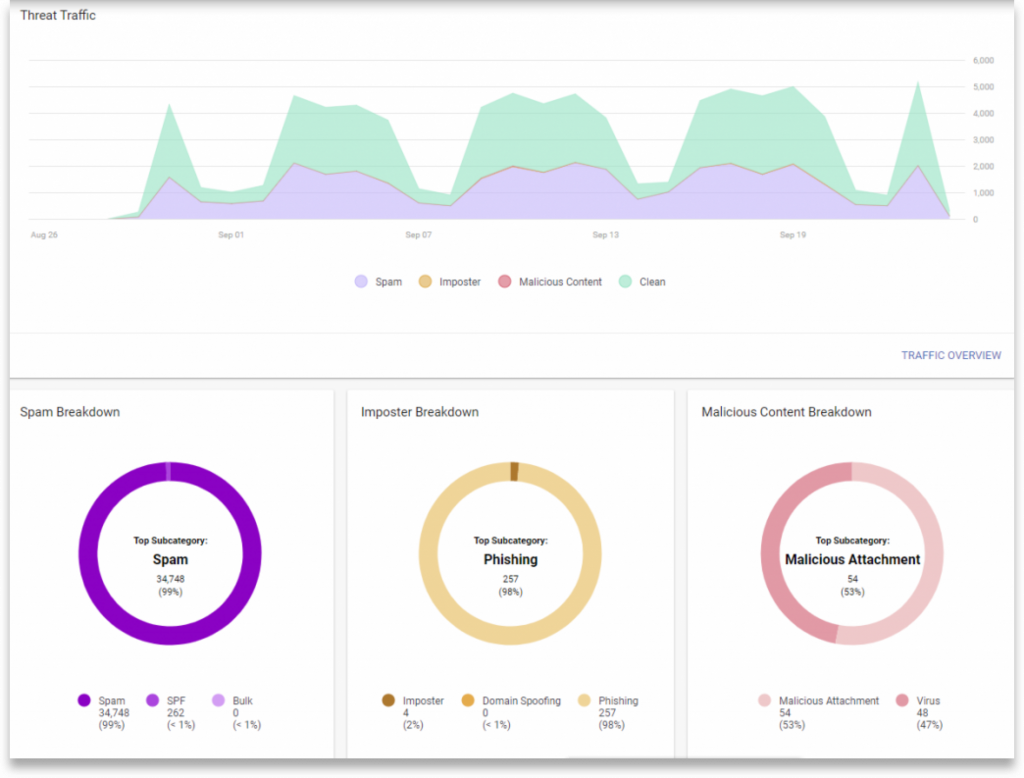This screenshot has height=778, width=1024.
Task: Click the Sep 19 axis date label
Action: coord(793,235)
